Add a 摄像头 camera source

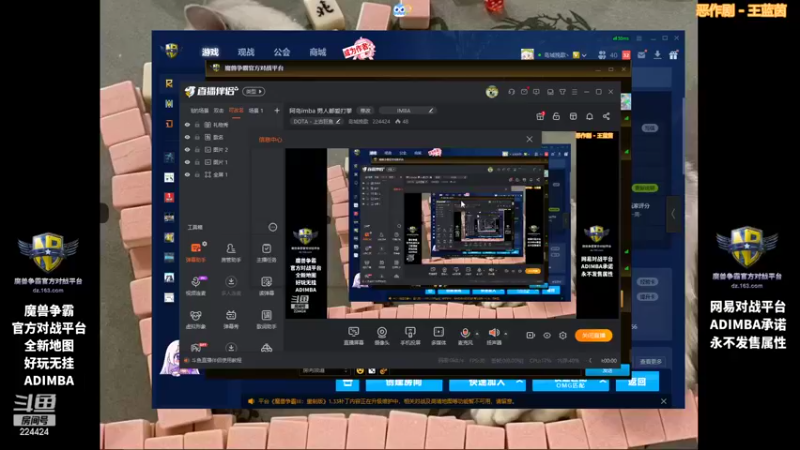click(382, 336)
